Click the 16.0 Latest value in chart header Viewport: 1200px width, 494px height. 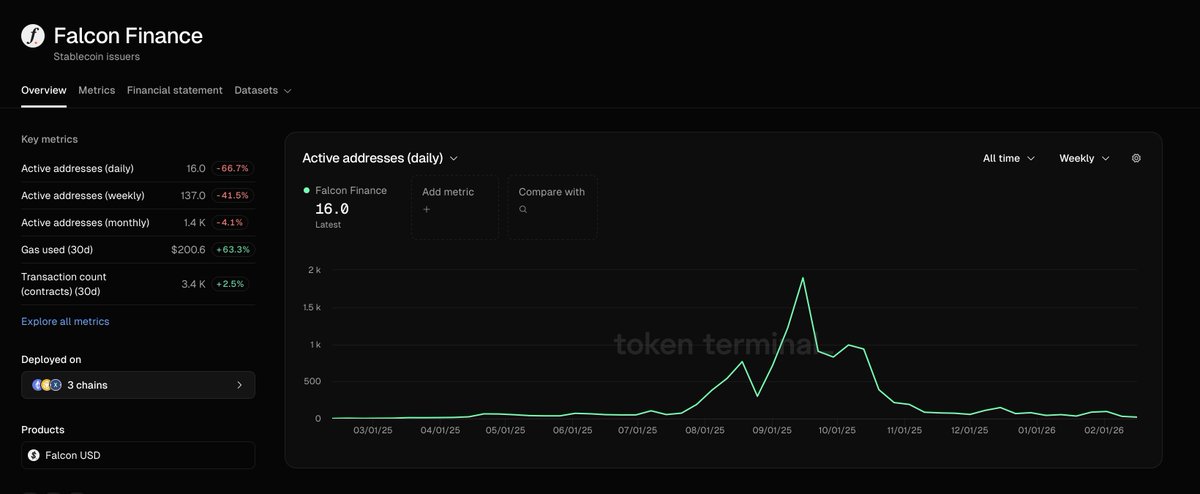point(332,209)
